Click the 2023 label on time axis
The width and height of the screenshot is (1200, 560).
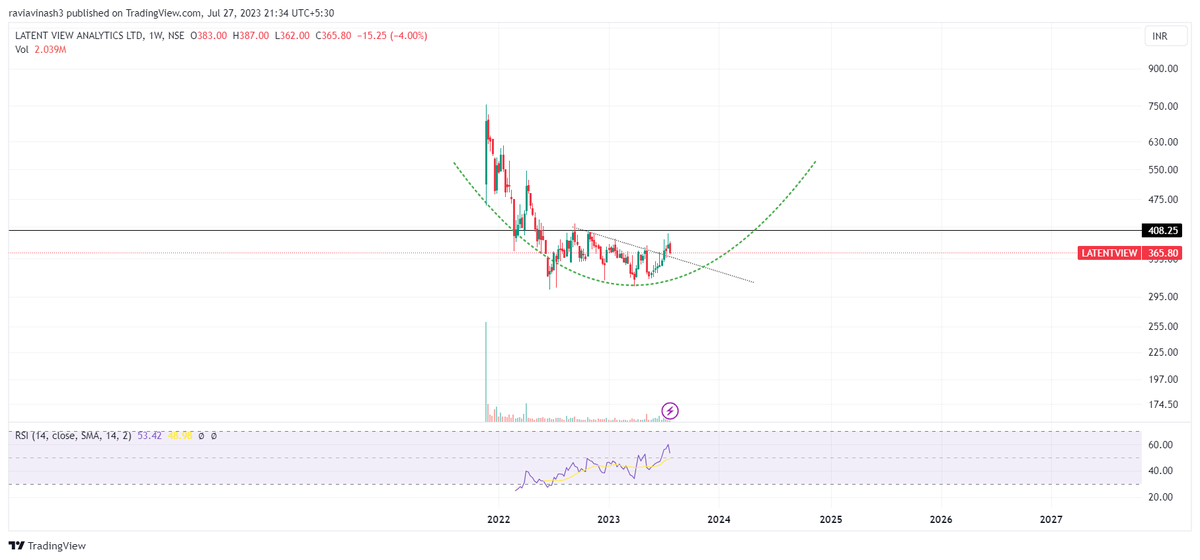tap(608, 520)
